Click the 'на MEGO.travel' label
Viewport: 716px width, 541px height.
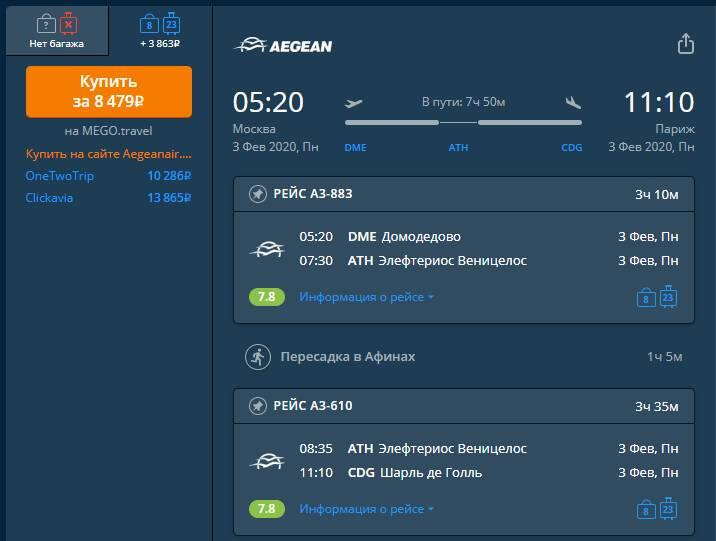[109, 131]
